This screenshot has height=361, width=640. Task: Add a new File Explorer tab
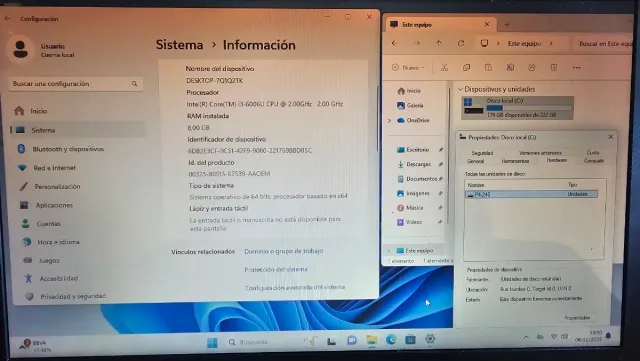click(x=507, y=25)
